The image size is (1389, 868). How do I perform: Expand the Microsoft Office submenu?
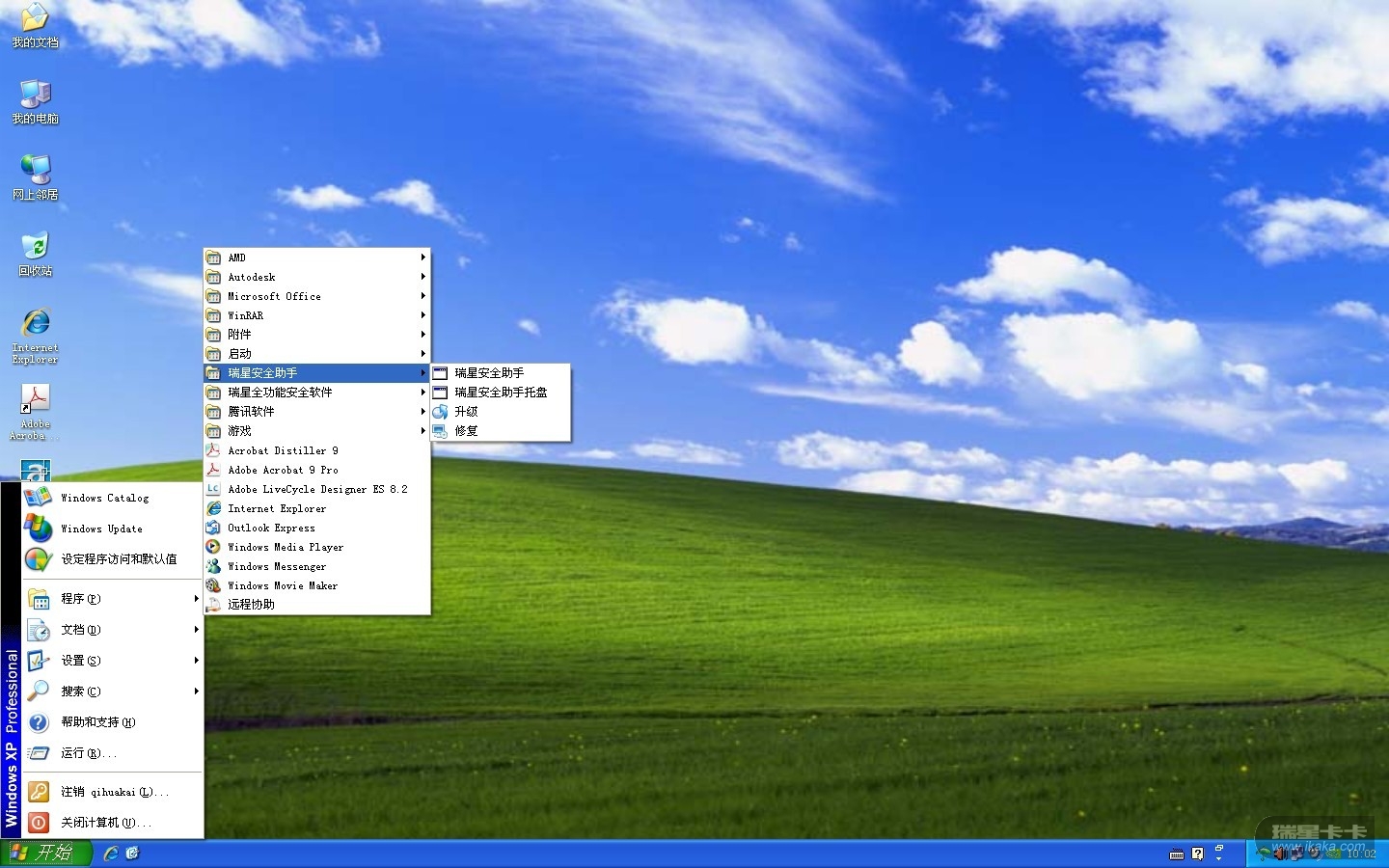click(x=274, y=296)
